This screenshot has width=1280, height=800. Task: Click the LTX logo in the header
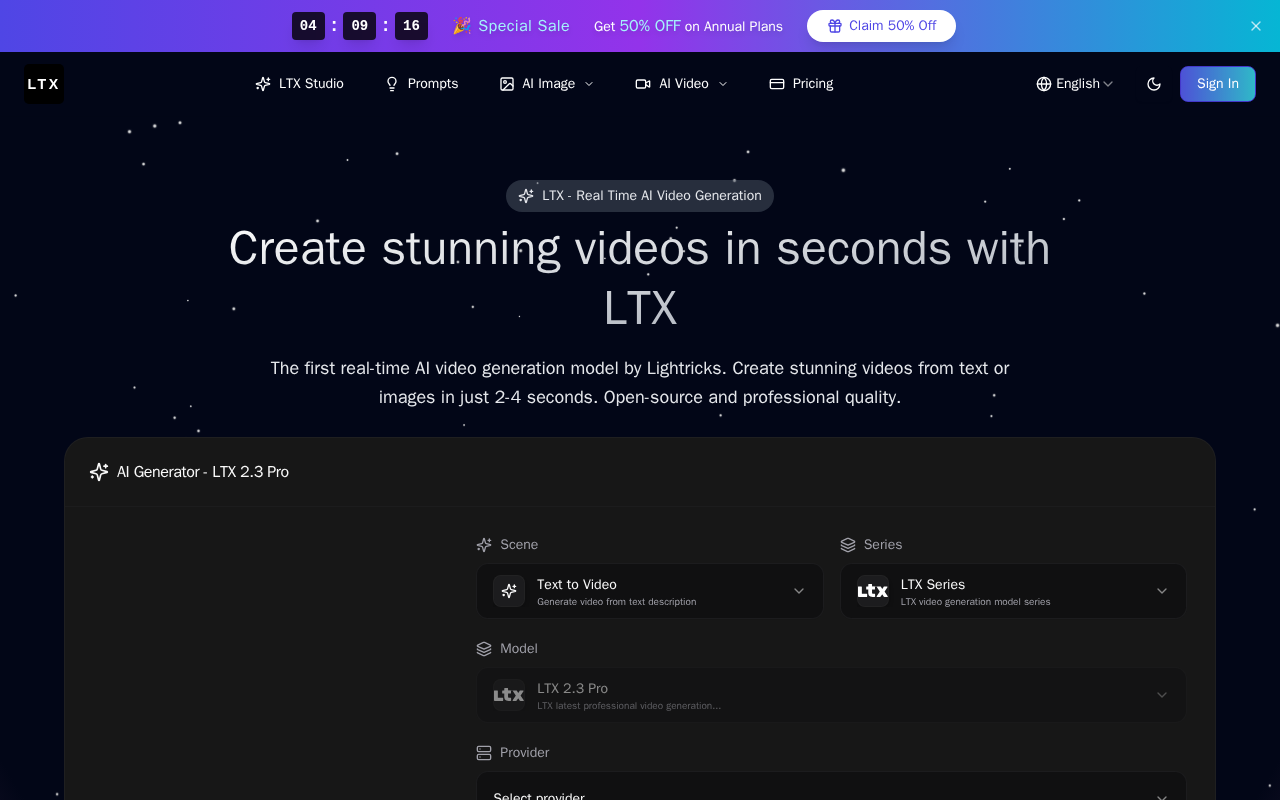tap(44, 84)
